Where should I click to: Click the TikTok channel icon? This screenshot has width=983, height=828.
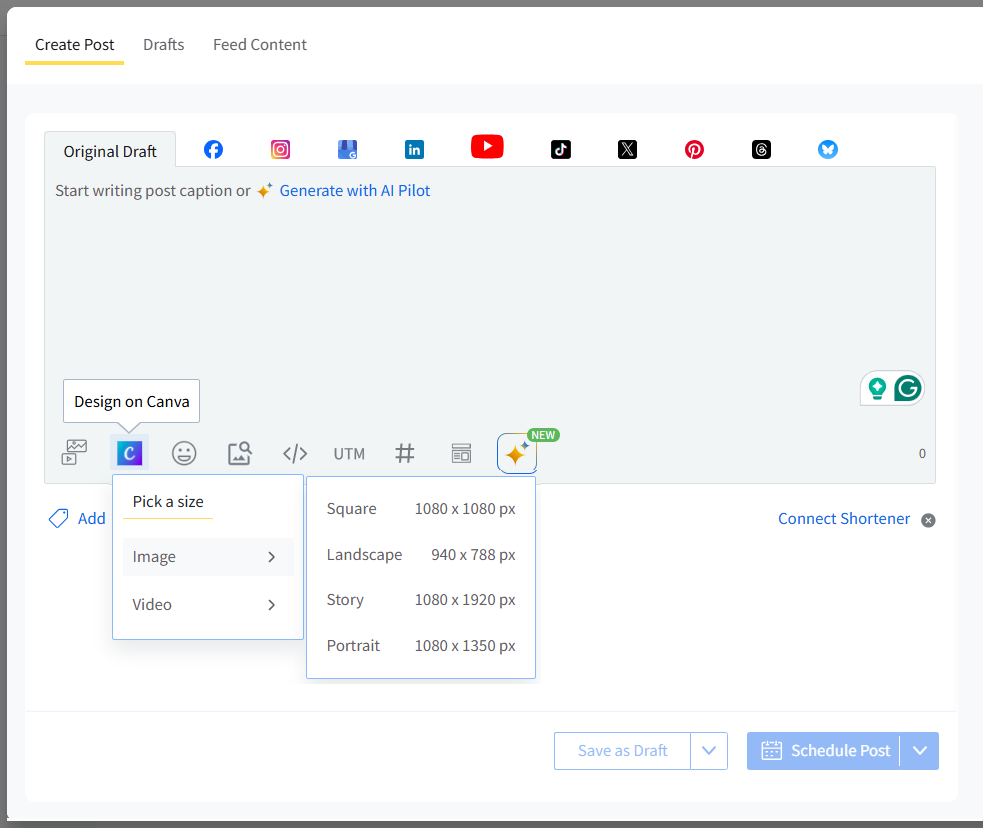[x=560, y=149]
